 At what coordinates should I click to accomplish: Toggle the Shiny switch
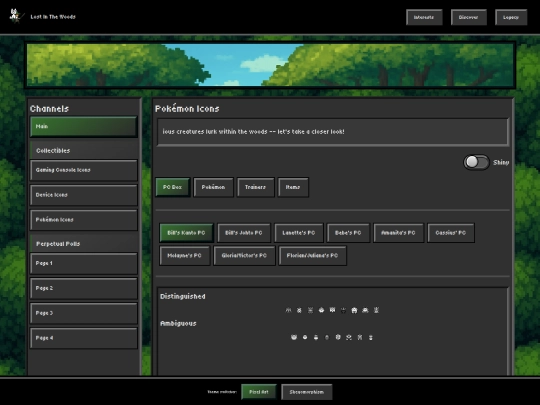tap(476, 162)
